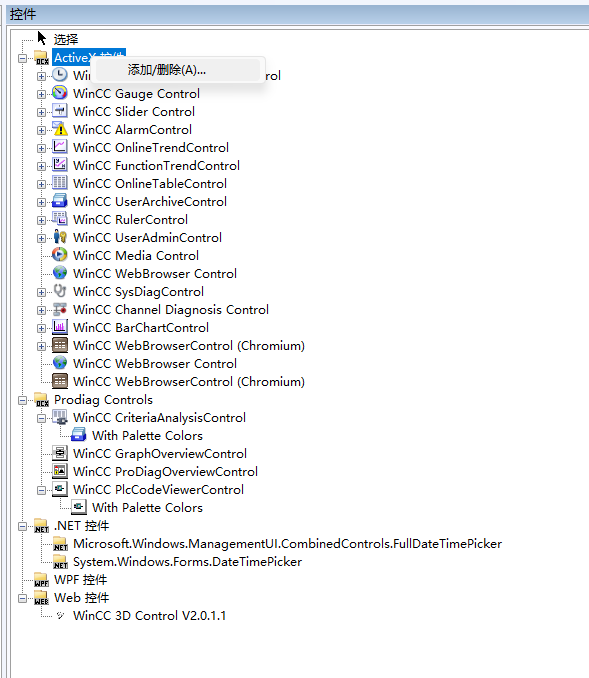Select the System.Windows.Forms.DateTimePicker entry

[187, 562]
